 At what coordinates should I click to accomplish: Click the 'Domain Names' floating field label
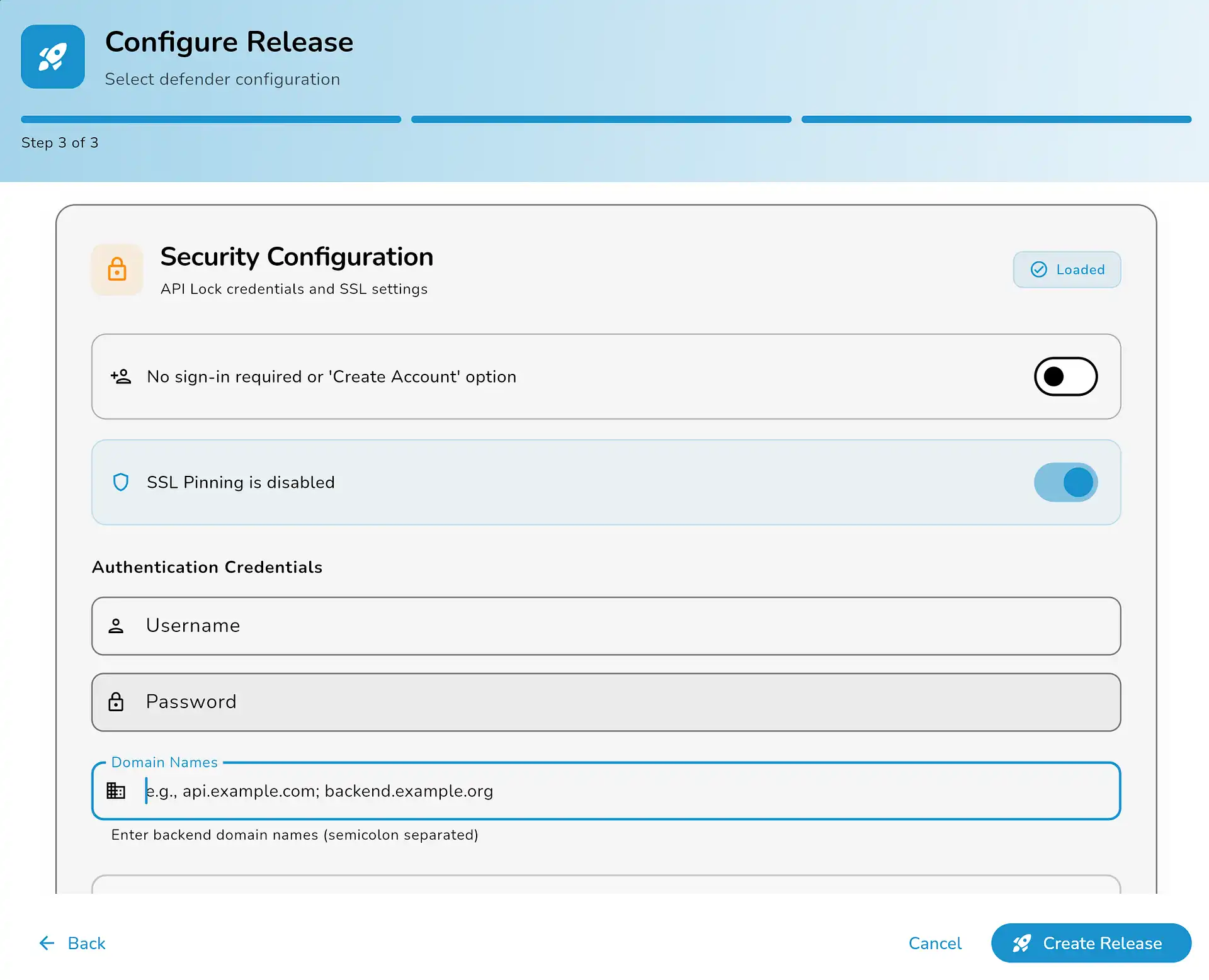click(x=164, y=762)
